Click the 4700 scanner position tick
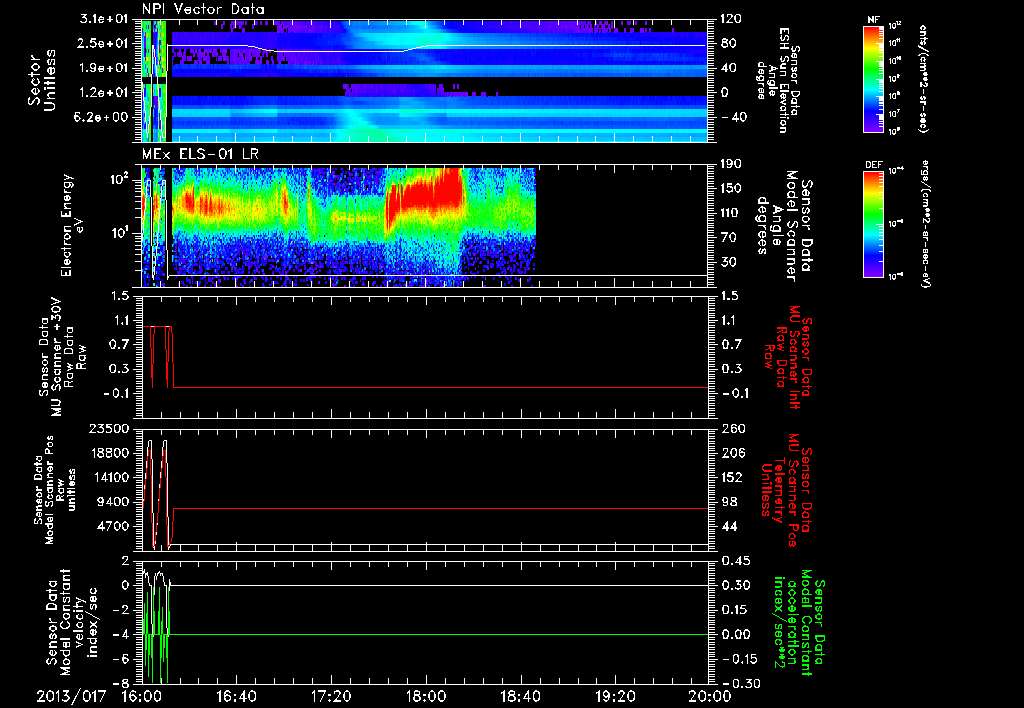Screen dimensions: 1024x708 (x=114, y=526)
